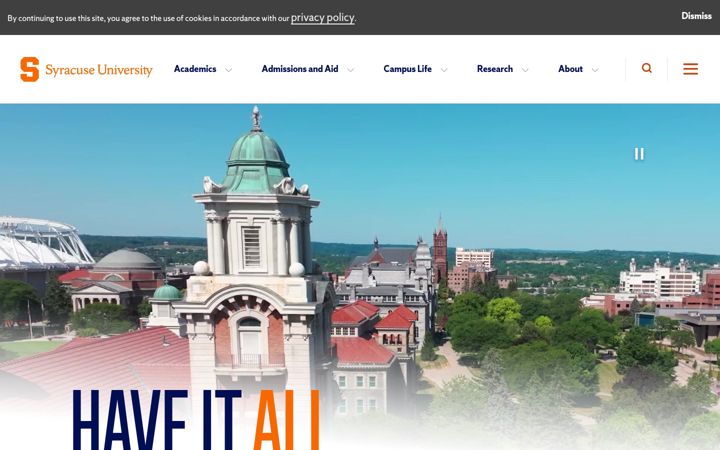
Task: Open the Campus Life menu item
Action: tap(407, 69)
